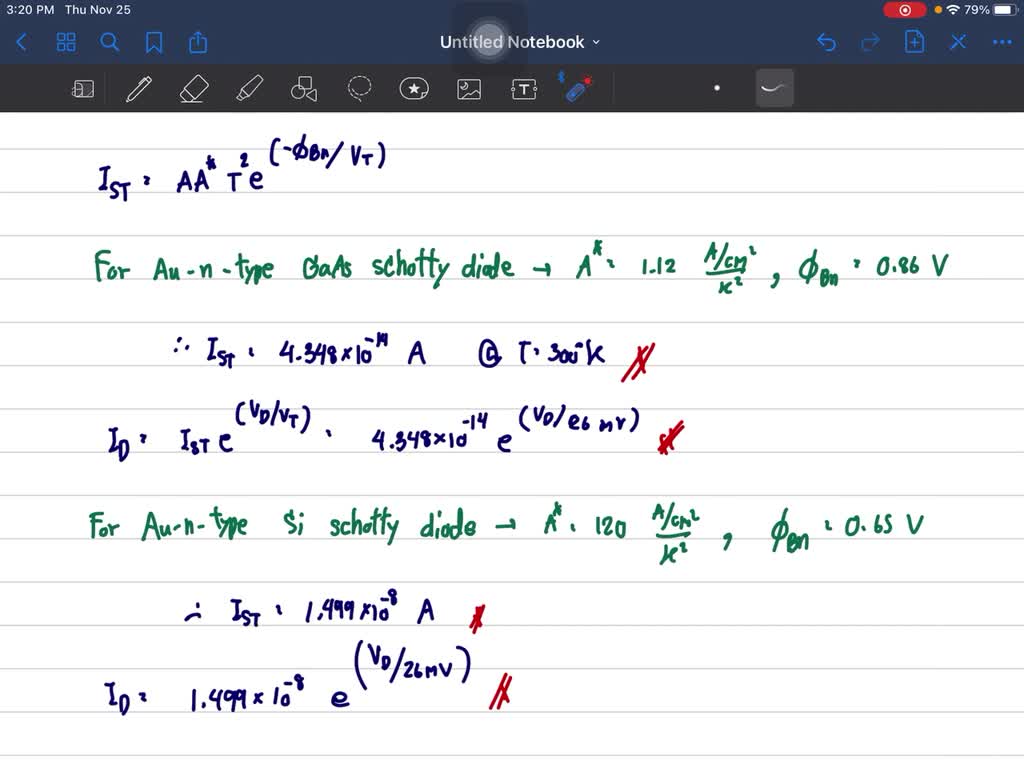The image size is (1024, 768).
Task: Select the Pen tool
Action: 138,88
